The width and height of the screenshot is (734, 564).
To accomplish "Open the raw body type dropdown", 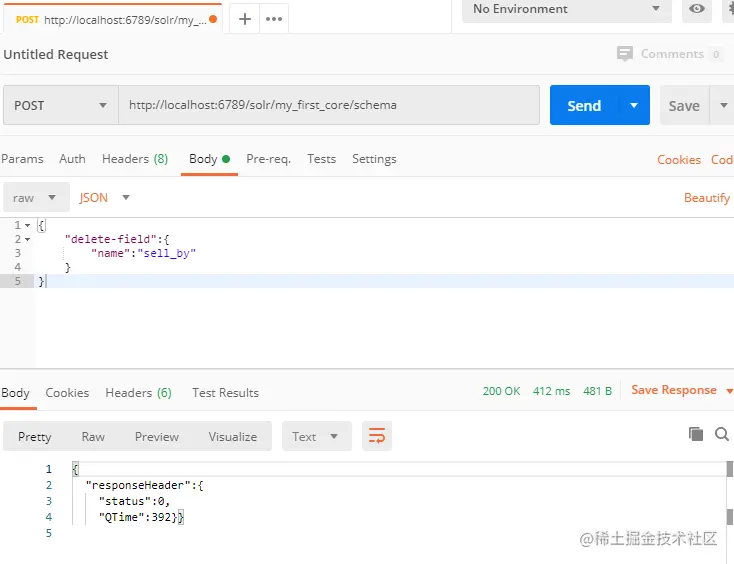I will tap(36, 198).
